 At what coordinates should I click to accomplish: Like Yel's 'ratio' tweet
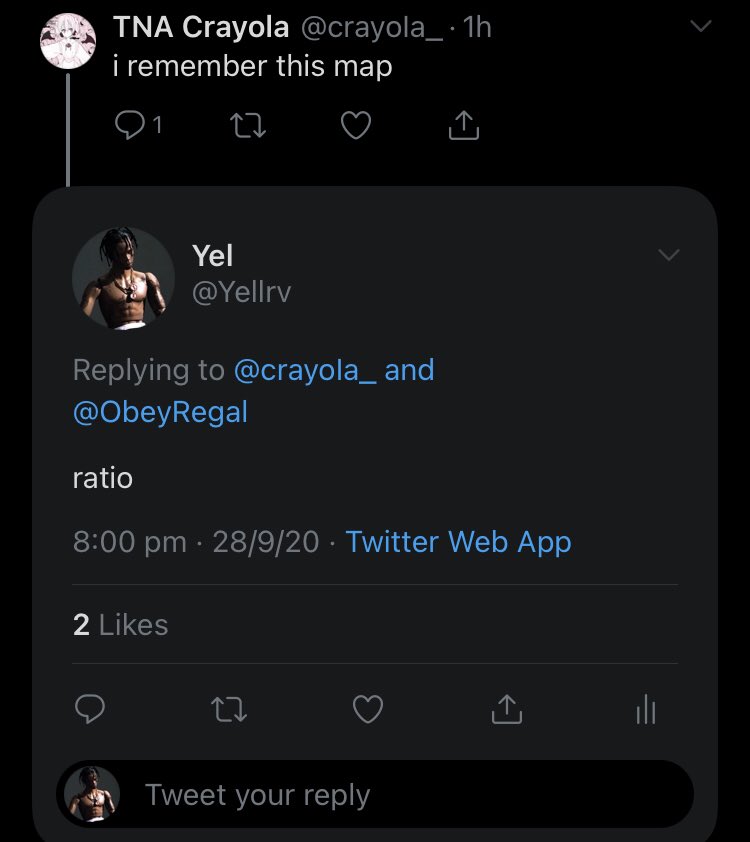point(368,710)
